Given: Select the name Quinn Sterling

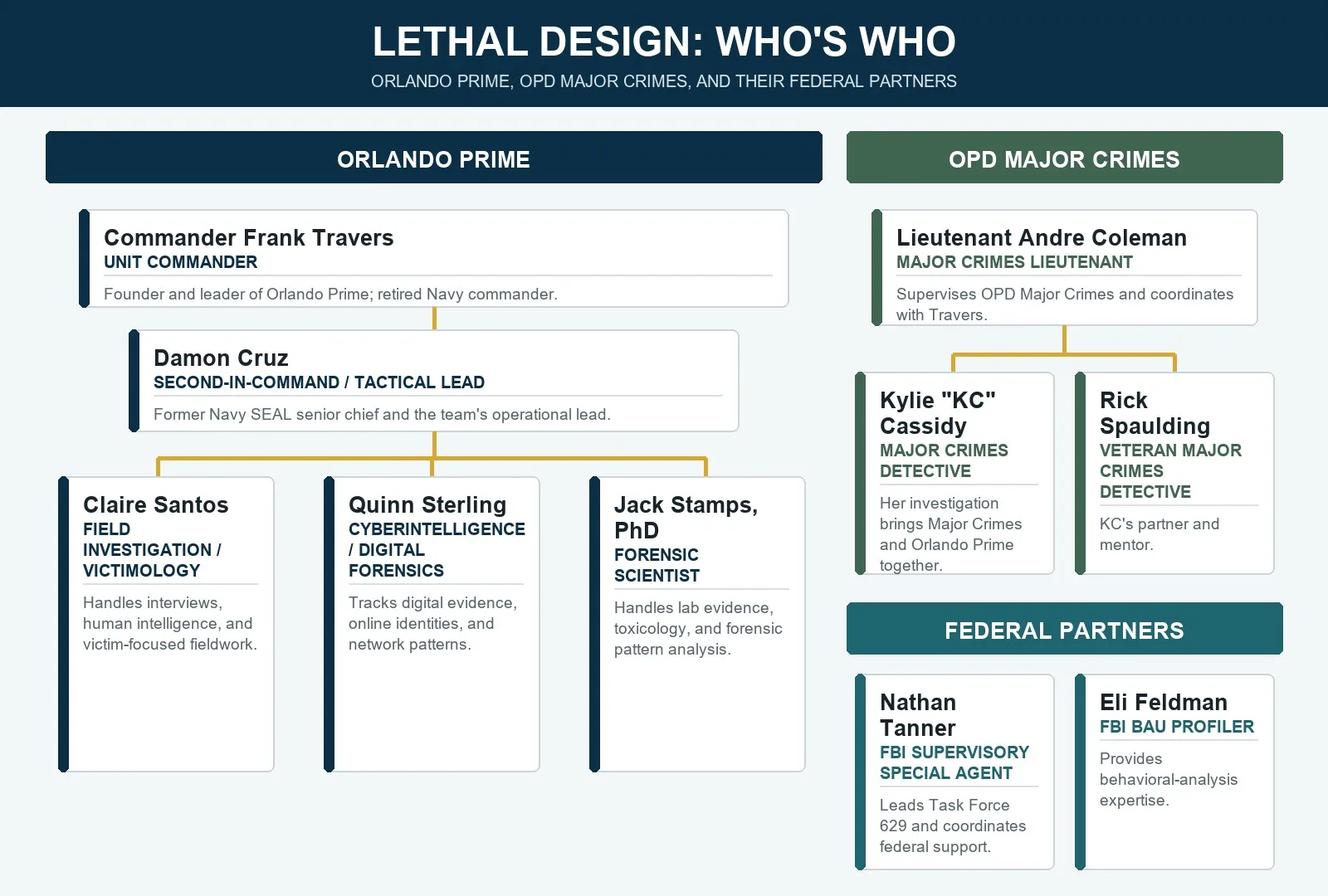Looking at the screenshot, I should pyautogui.click(x=427, y=505).
